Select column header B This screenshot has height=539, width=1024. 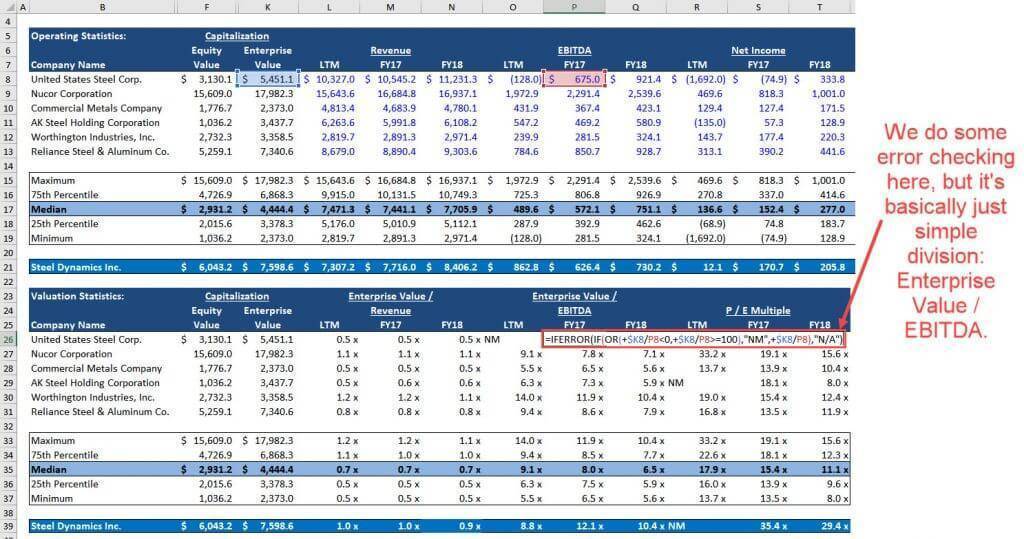(x=103, y=7)
